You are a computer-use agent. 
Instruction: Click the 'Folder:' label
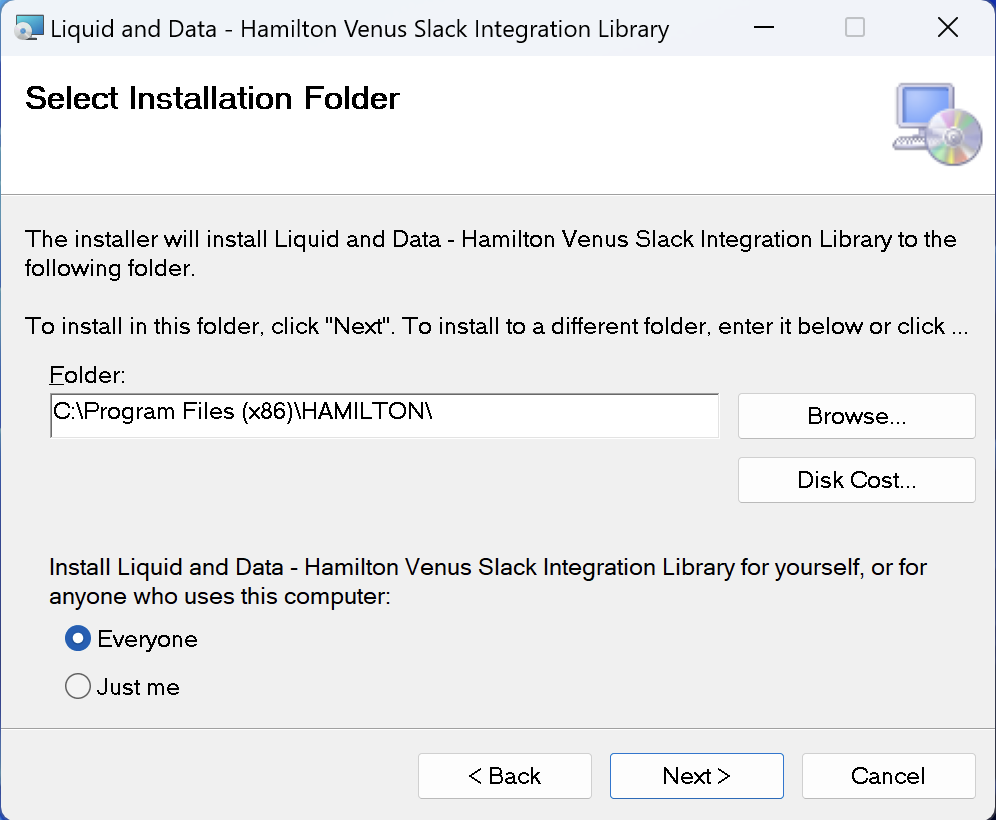click(x=88, y=375)
